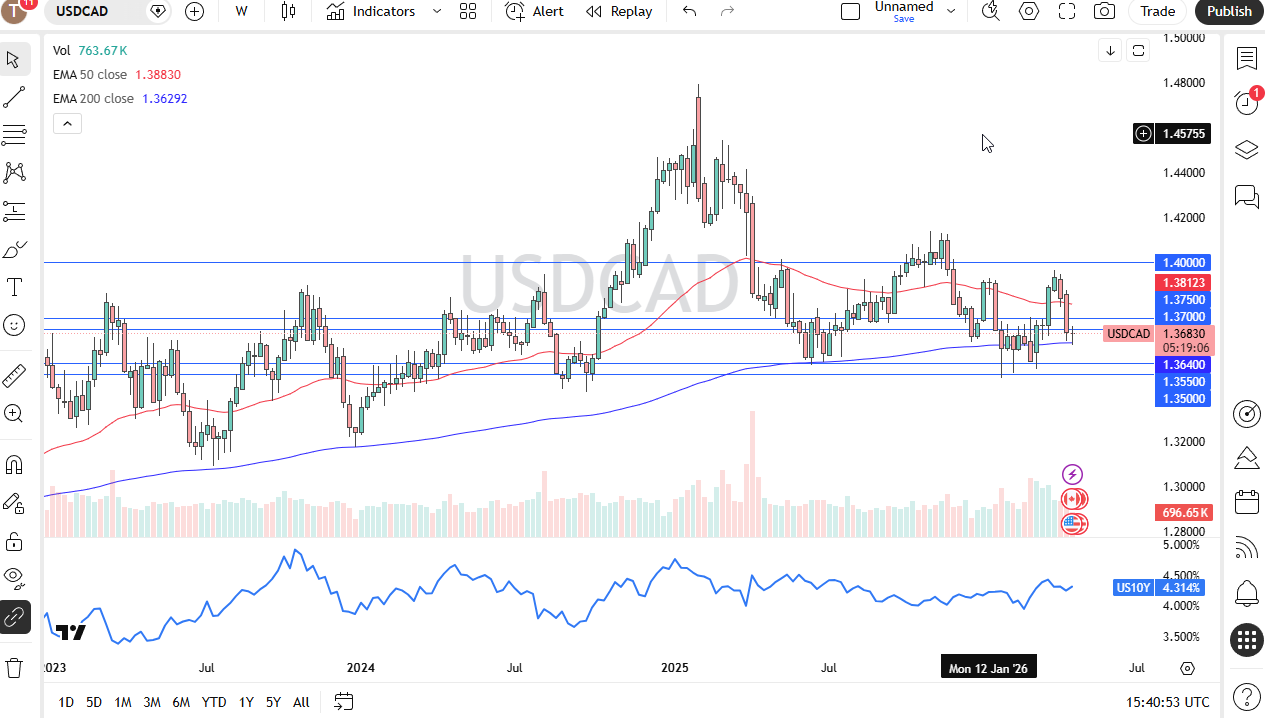Viewport: 1265px width, 718px height.
Task: Select the YTD range tab
Action: 213,702
